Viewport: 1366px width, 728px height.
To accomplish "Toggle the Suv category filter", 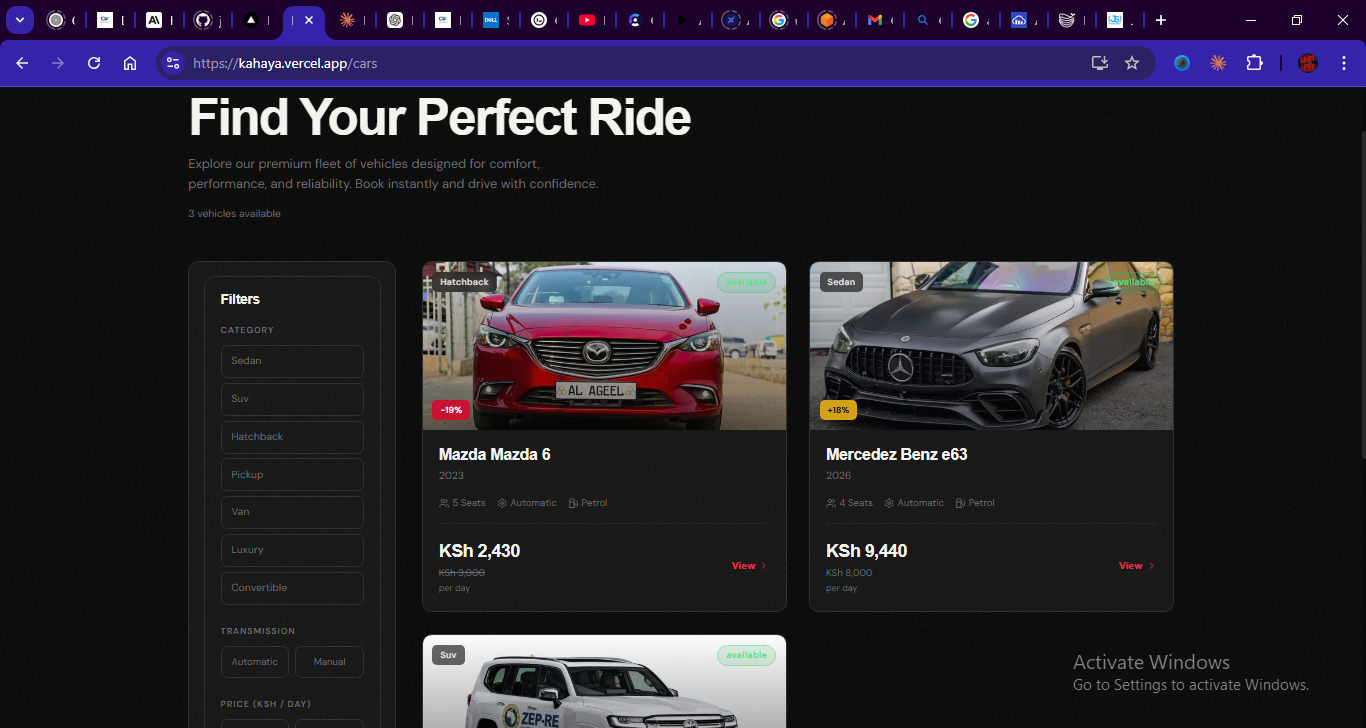I will [292, 399].
